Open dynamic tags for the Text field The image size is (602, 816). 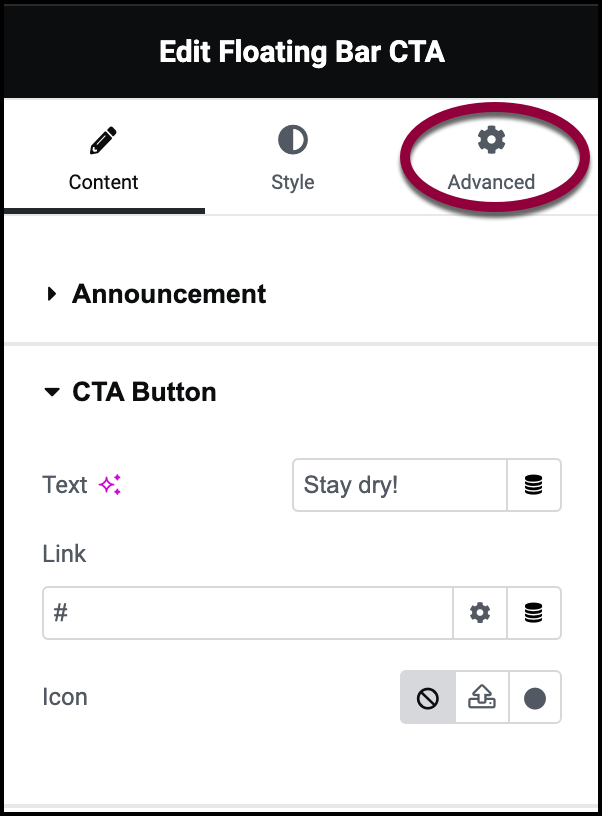[x=534, y=486]
